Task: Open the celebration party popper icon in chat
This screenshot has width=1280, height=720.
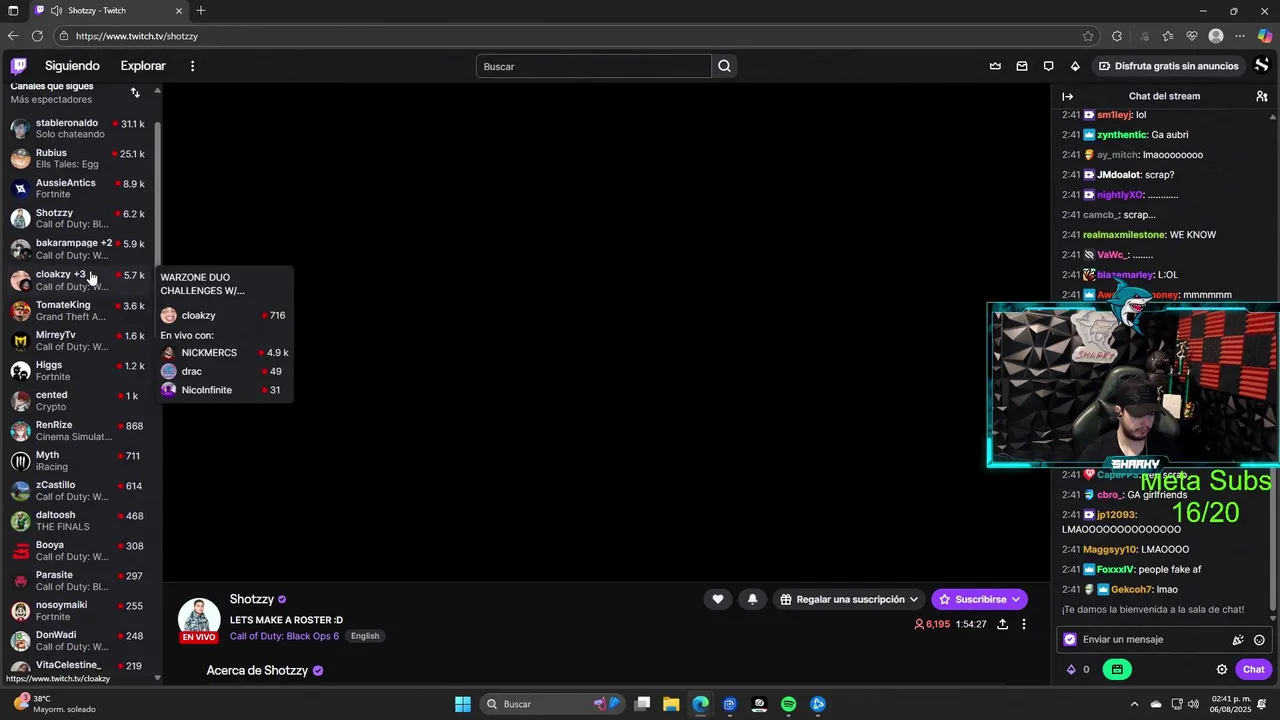Action: click(x=1238, y=640)
